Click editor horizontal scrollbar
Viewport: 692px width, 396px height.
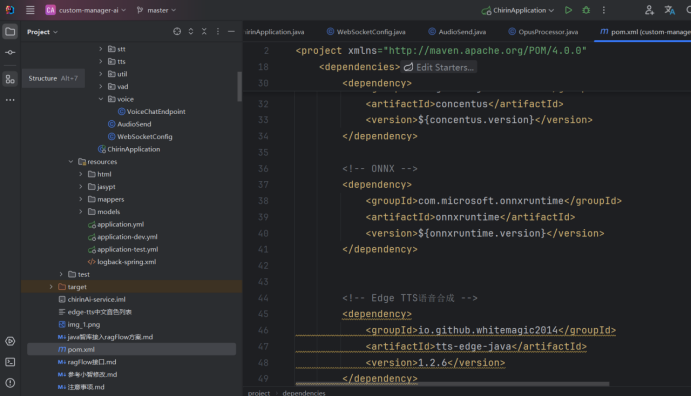point(452,384)
